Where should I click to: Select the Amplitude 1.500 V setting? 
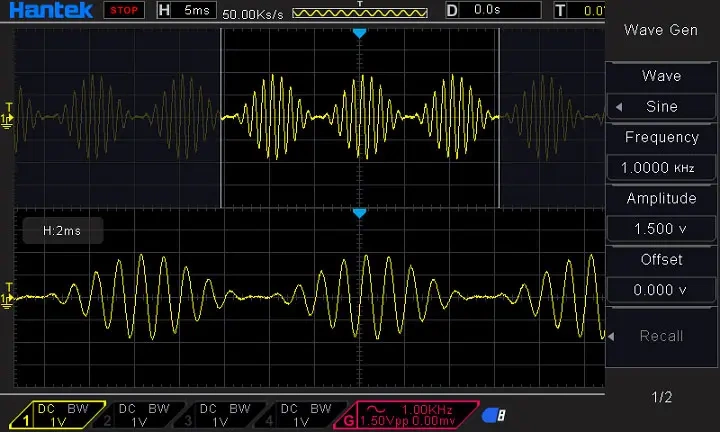[661, 229]
